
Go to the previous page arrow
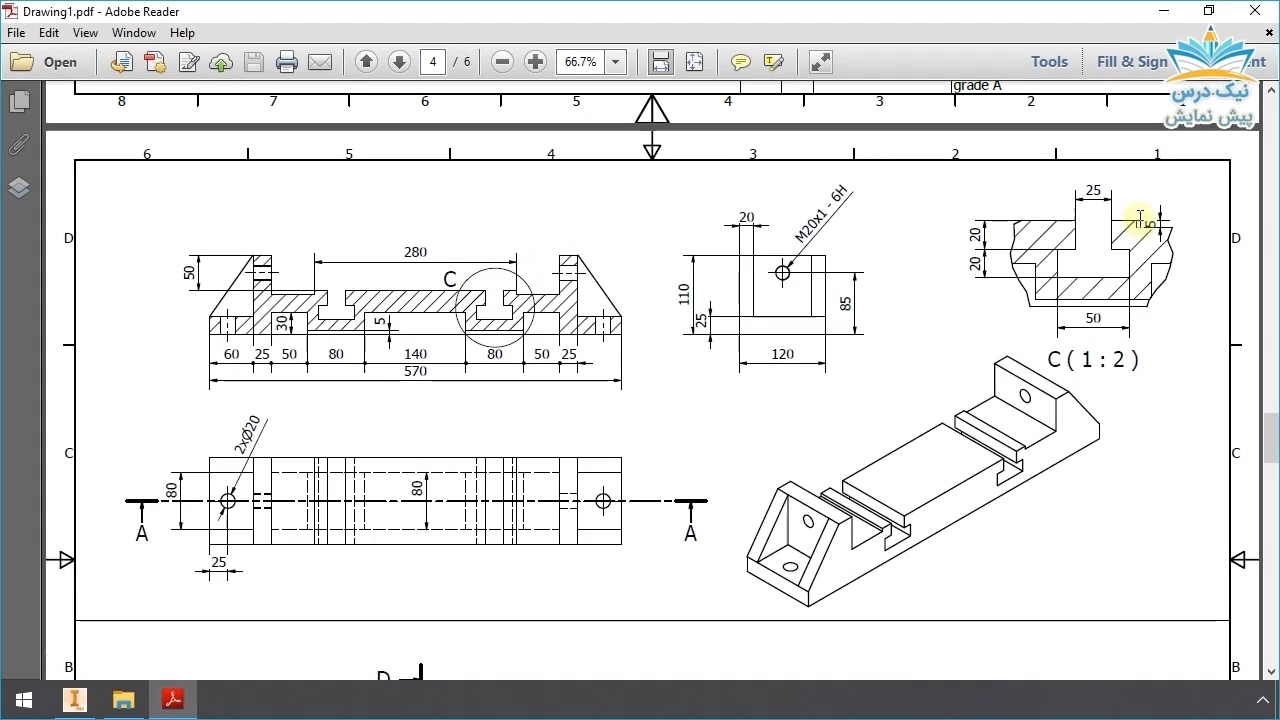(366, 62)
